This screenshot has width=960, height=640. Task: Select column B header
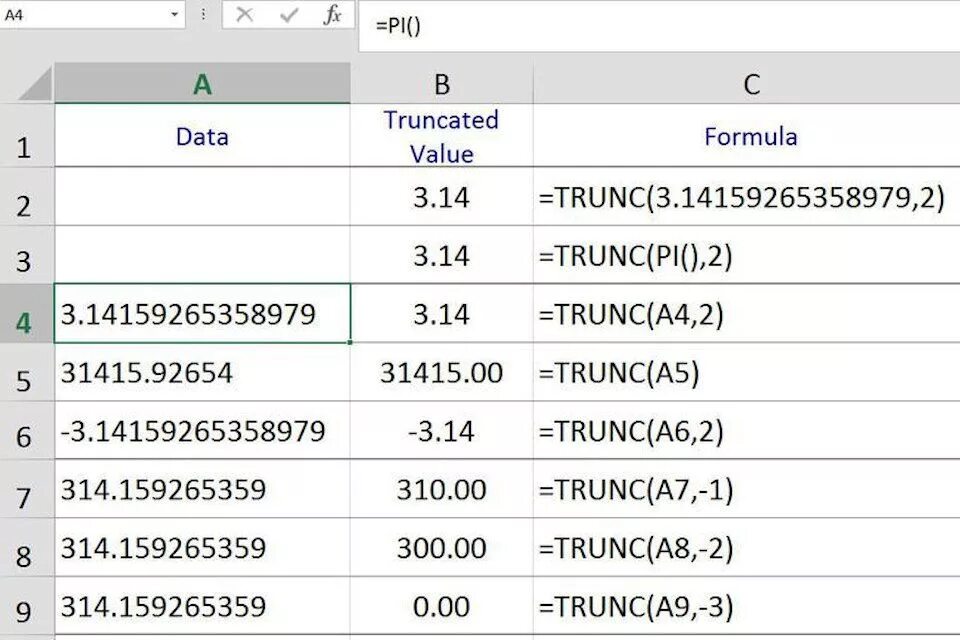point(441,83)
